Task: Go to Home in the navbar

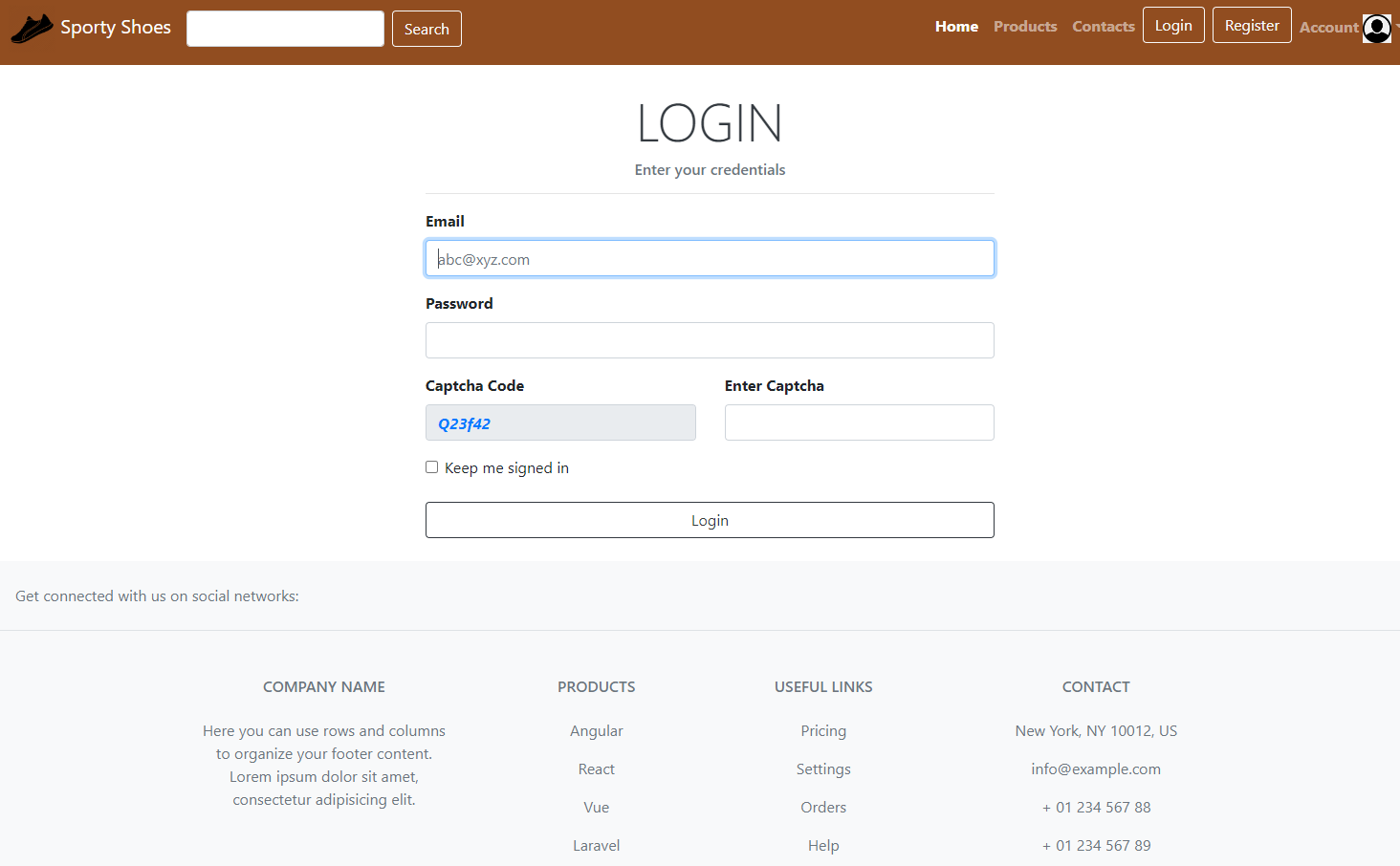Action: pos(956,27)
